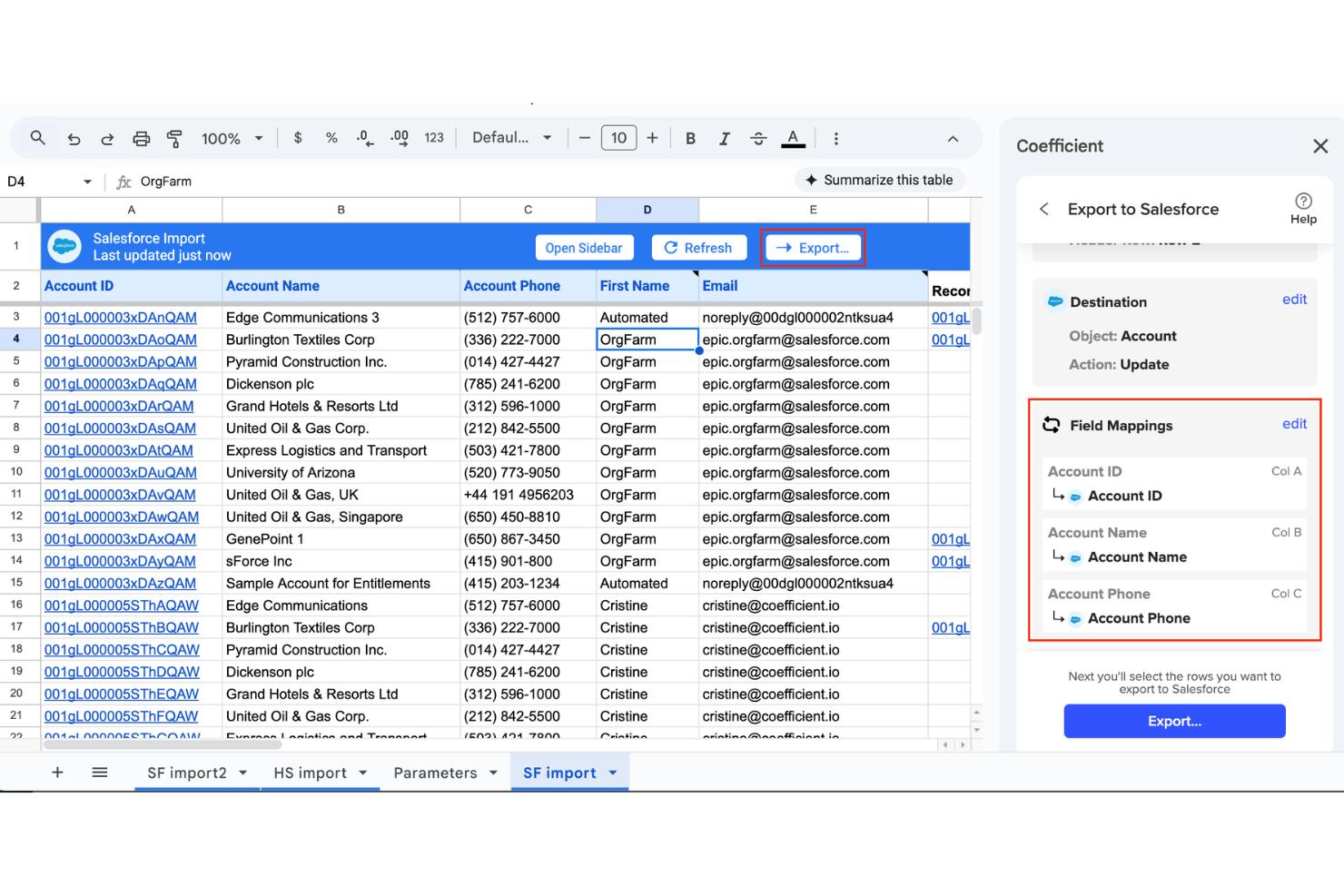
Task: Click the Salesforce cloud icon in the banner
Action: [64, 246]
